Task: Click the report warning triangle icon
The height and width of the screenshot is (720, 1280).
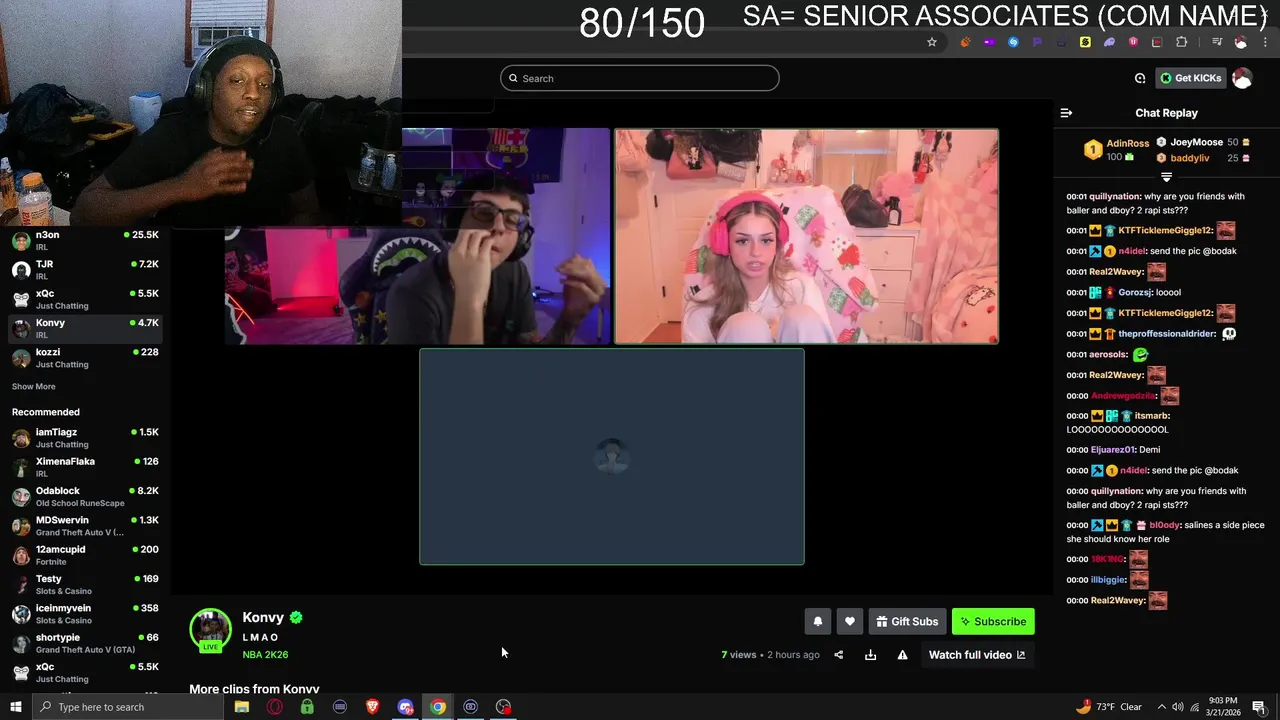Action: pyautogui.click(x=902, y=655)
